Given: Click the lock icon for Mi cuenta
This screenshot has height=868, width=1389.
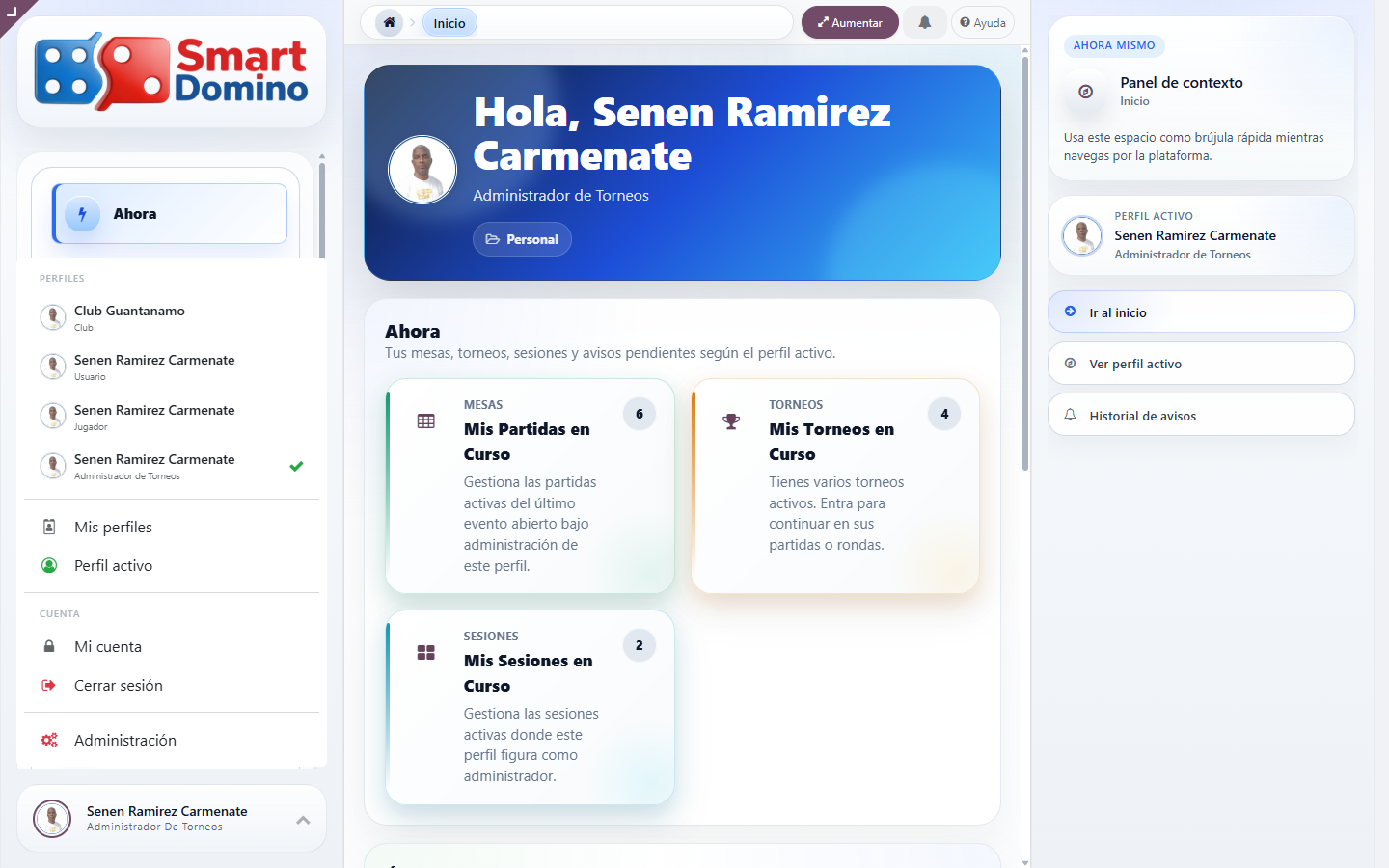Looking at the screenshot, I should [x=49, y=646].
